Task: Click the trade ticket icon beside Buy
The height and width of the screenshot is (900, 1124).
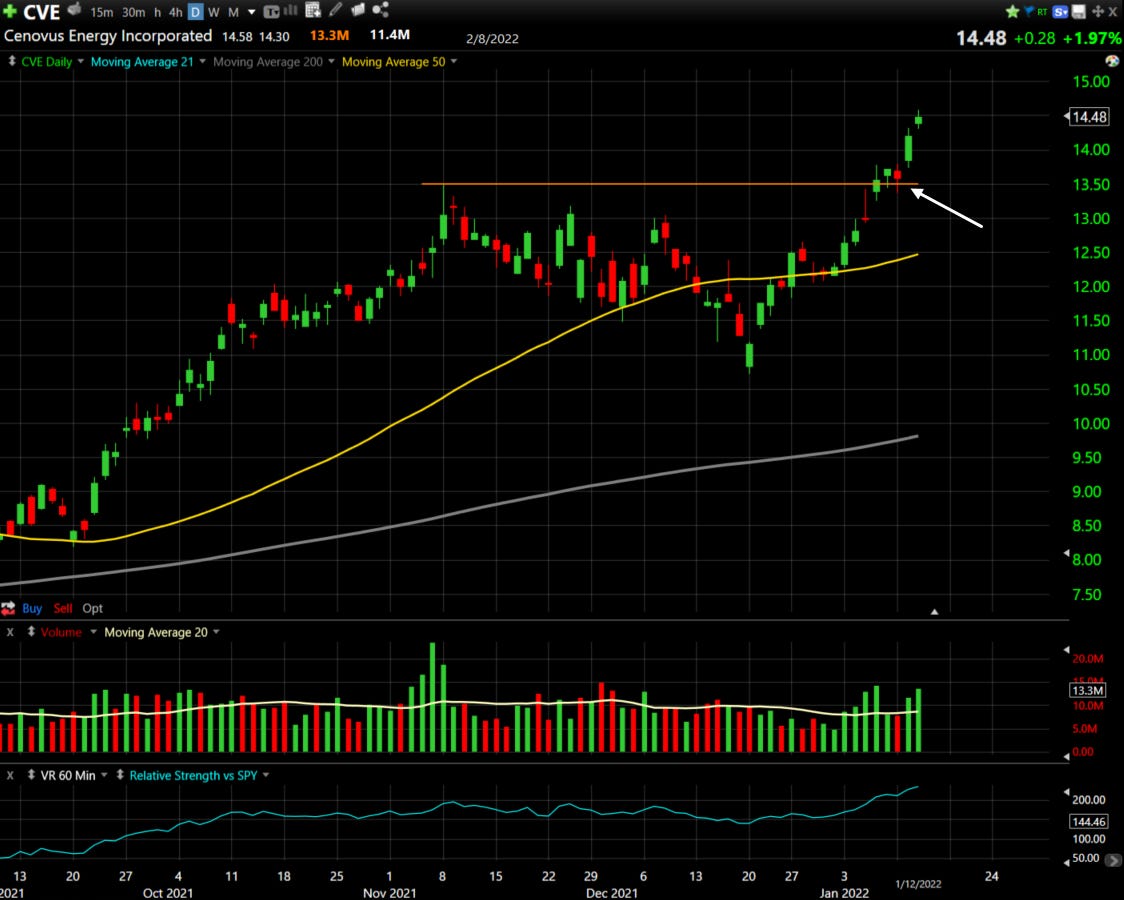Action: [x=8, y=608]
